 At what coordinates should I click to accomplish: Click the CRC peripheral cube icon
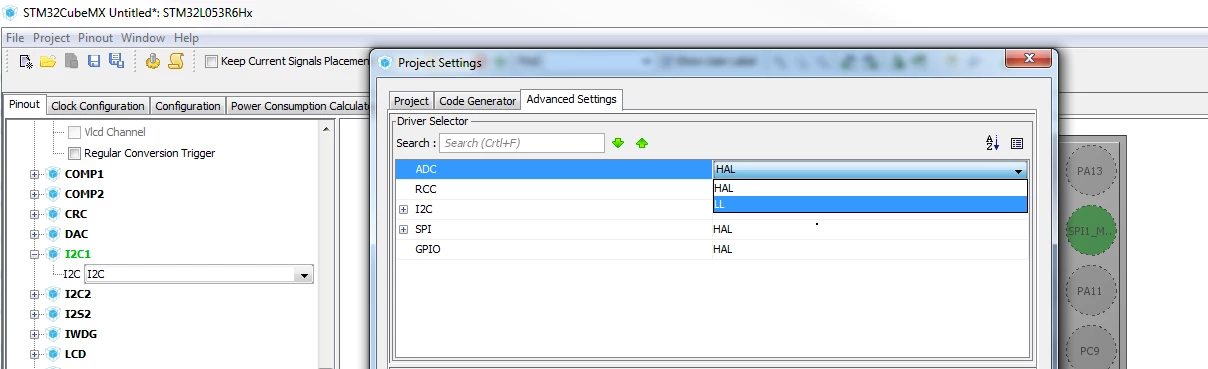pyautogui.click(x=53, y=214)
